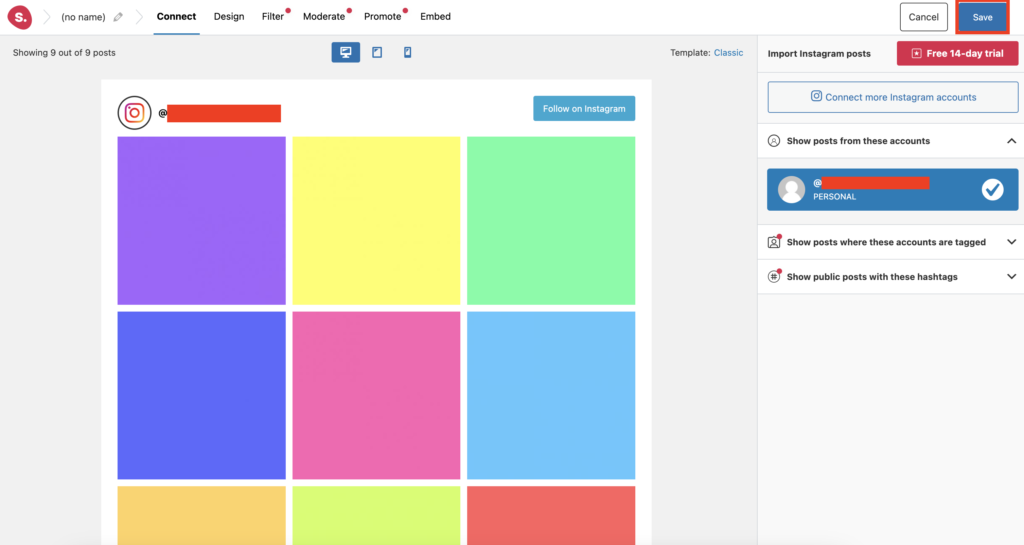Image resolution: width=1024 pixels, height=545 pixels.
Task: Switch to tablet preview icon
Action: pyautogui.click(x=377, y=53)
